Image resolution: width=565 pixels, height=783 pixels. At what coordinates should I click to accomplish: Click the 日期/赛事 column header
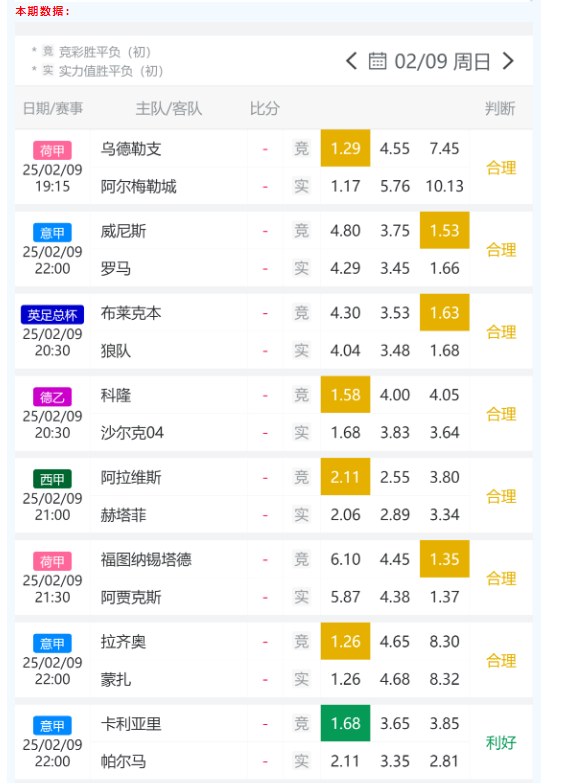[x=53, y=108]
